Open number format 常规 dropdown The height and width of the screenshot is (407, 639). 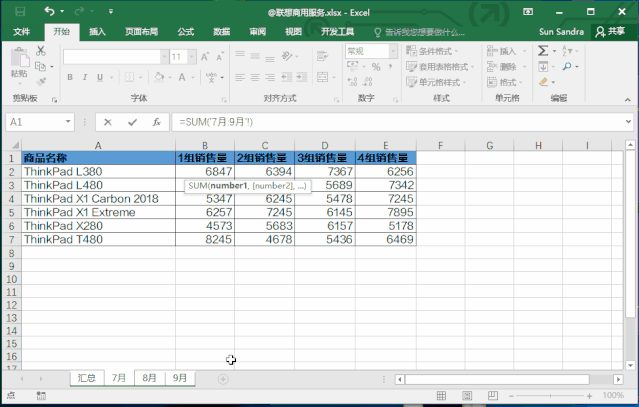pos(393,51)
